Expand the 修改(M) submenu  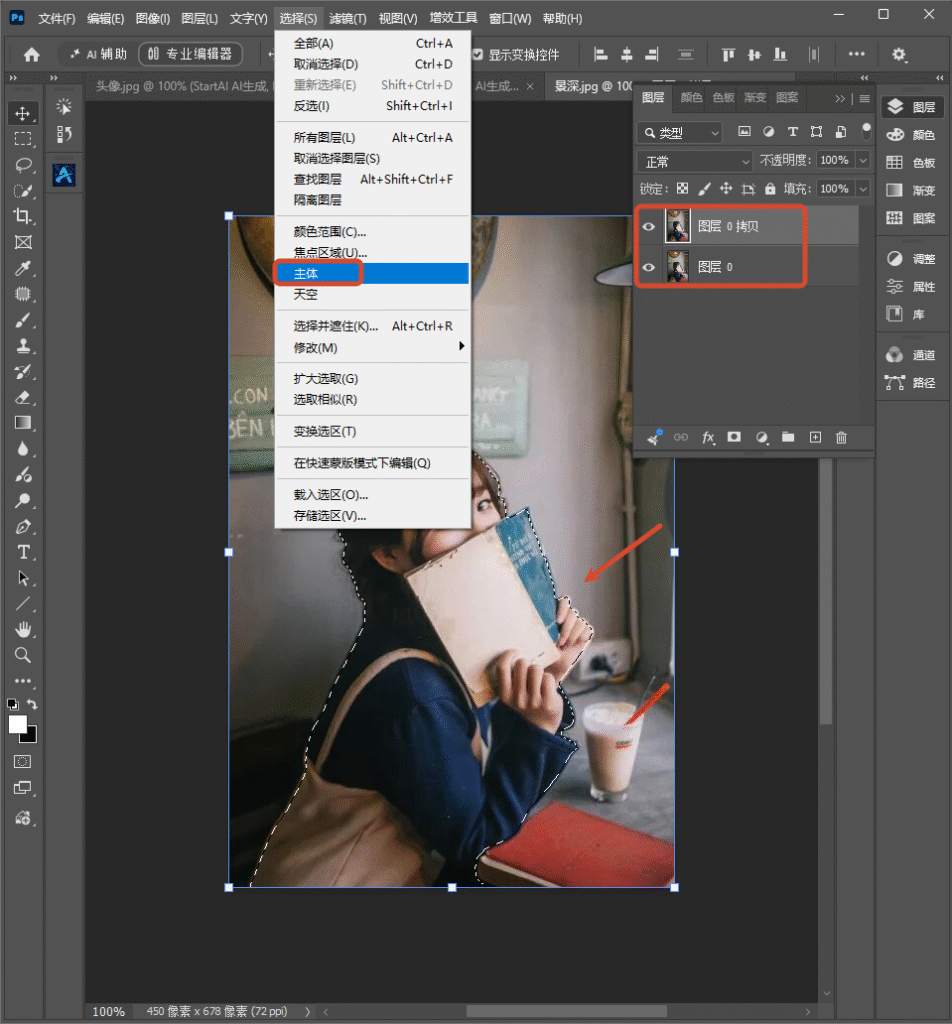pyautogui.click(x=372, y=347)
